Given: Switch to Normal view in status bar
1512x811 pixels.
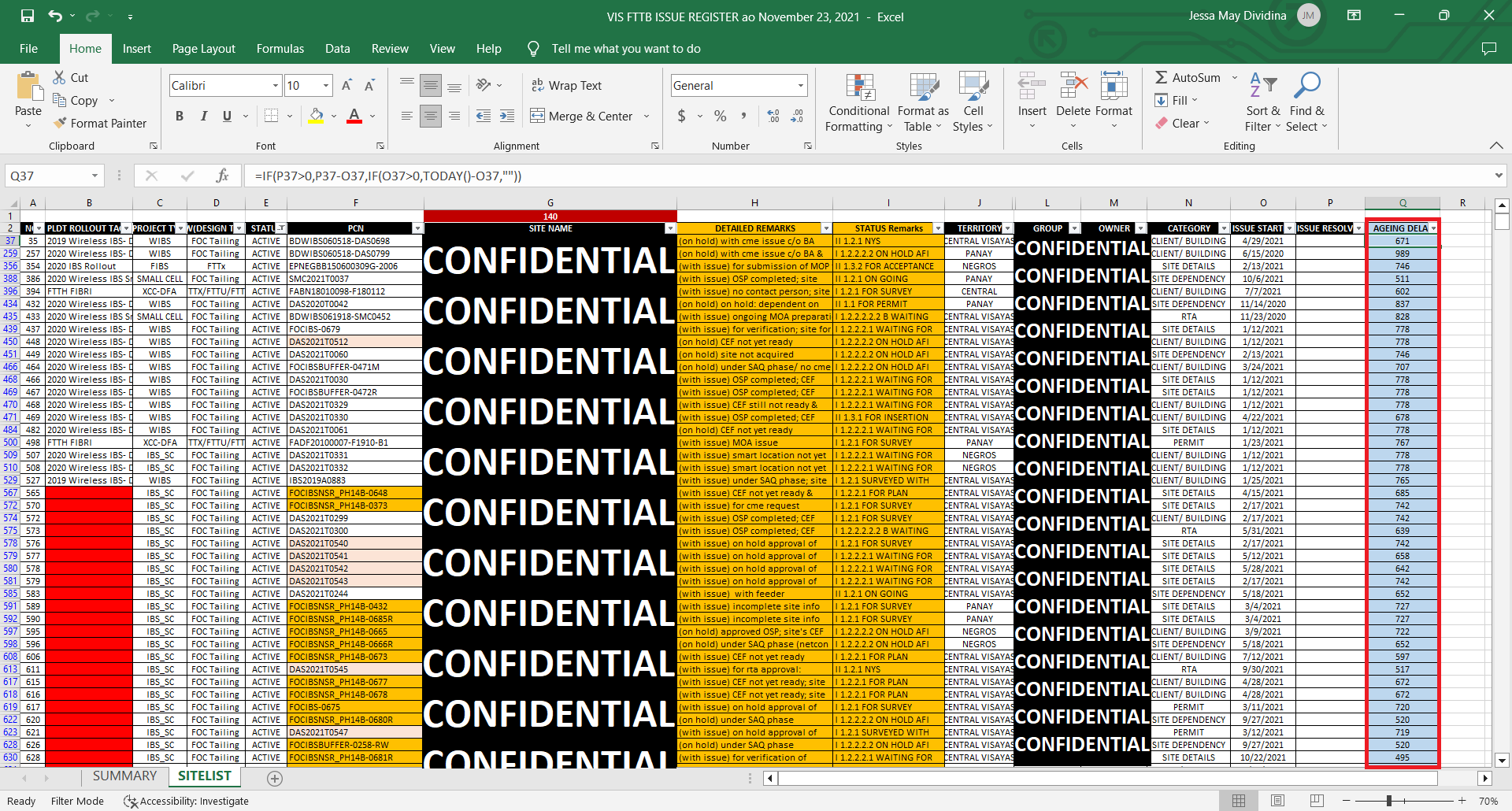Looking at the screenshot, I should point(1239,801).
